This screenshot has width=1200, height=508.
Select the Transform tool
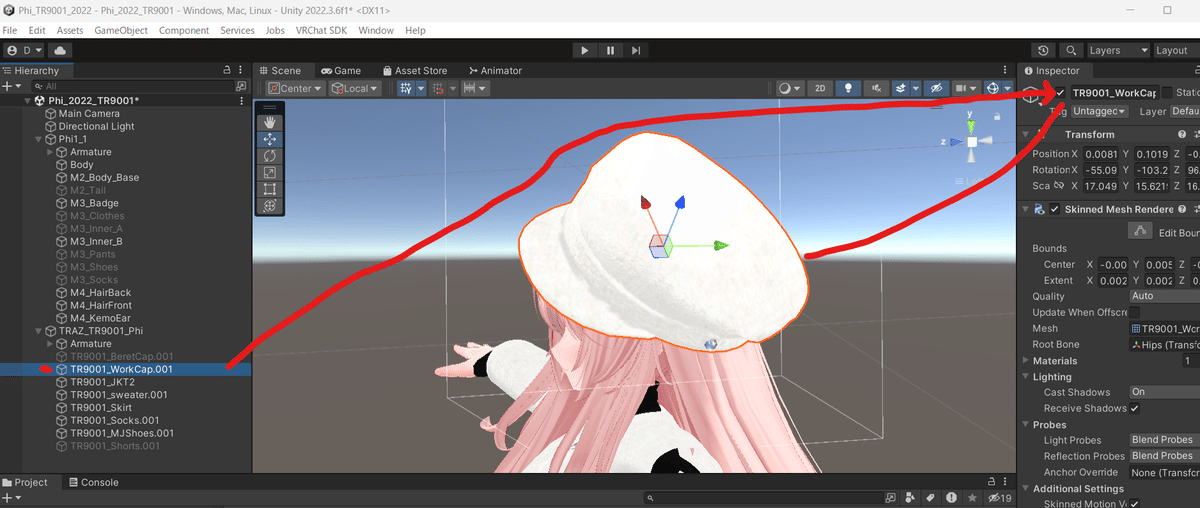(269, 205)
